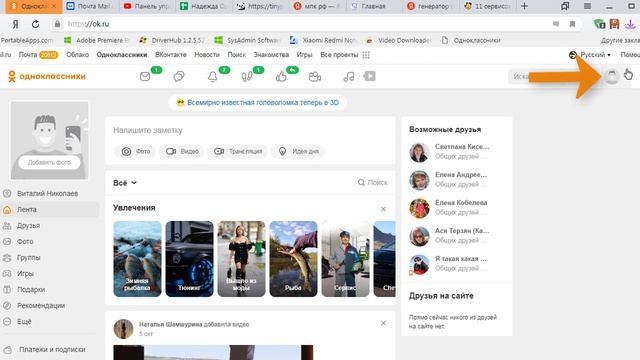
Task: Open the Сервис hobby card
Action: [x=345, y=259]
